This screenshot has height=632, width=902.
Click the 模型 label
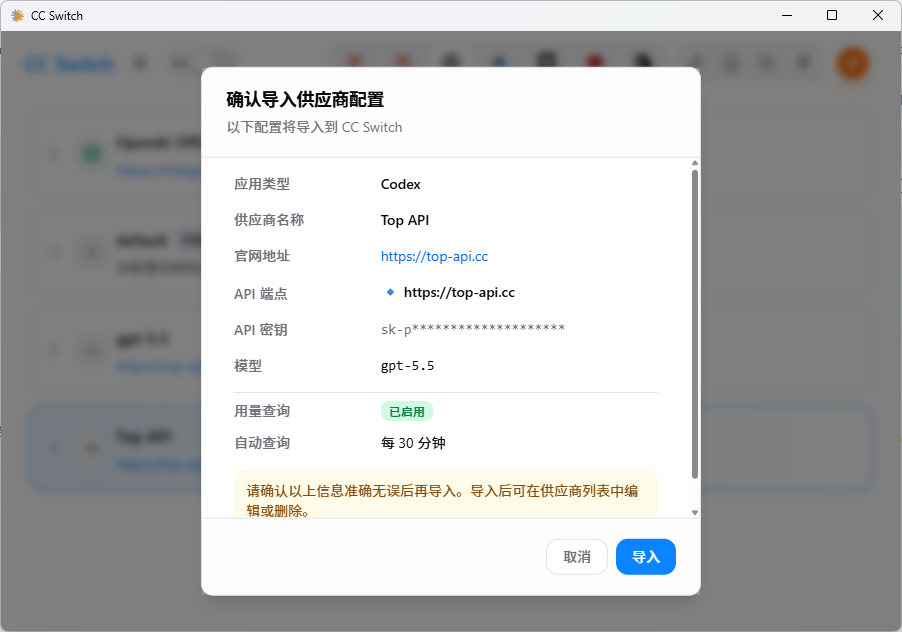(x=248, y=366)
